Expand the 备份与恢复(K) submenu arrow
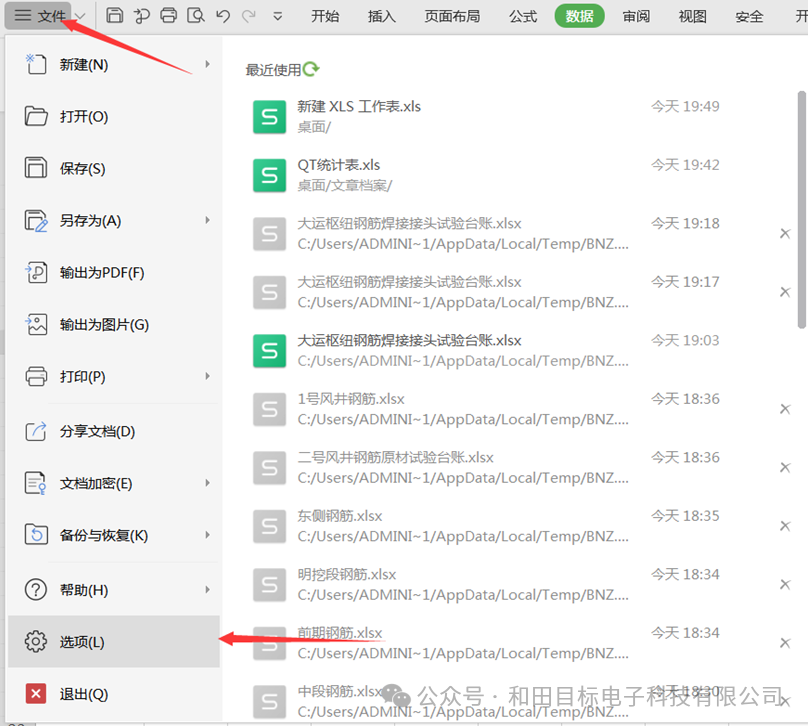The width and height of the screenshot is (808, 728). click(x=208, y=535)
